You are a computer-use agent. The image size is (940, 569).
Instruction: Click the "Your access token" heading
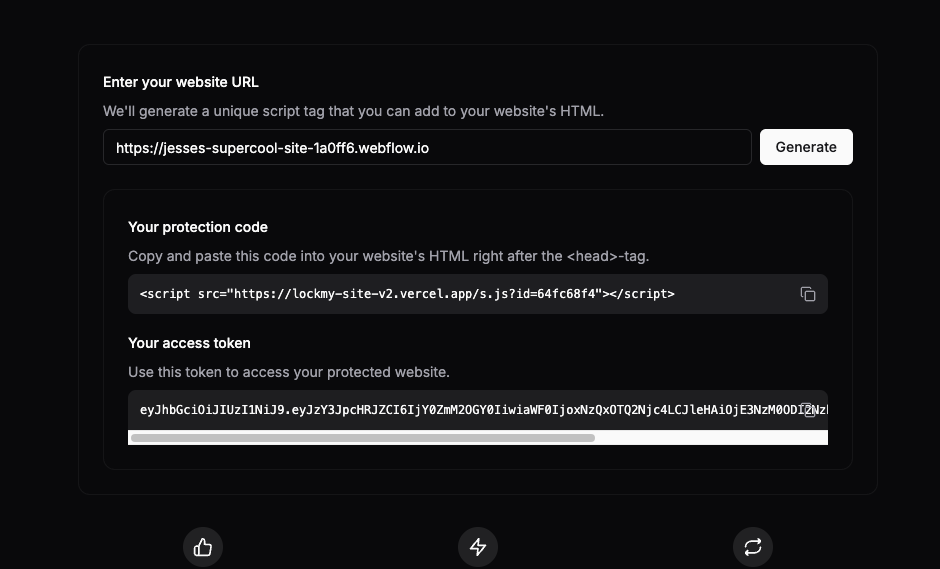189,343
